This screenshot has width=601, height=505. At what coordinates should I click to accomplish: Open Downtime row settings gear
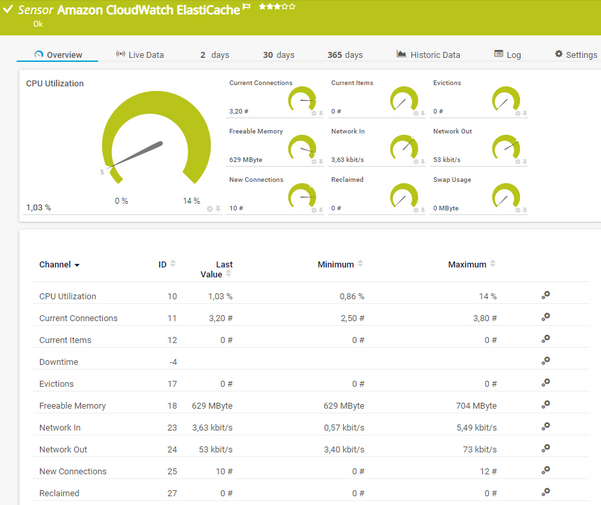point(546,361)
